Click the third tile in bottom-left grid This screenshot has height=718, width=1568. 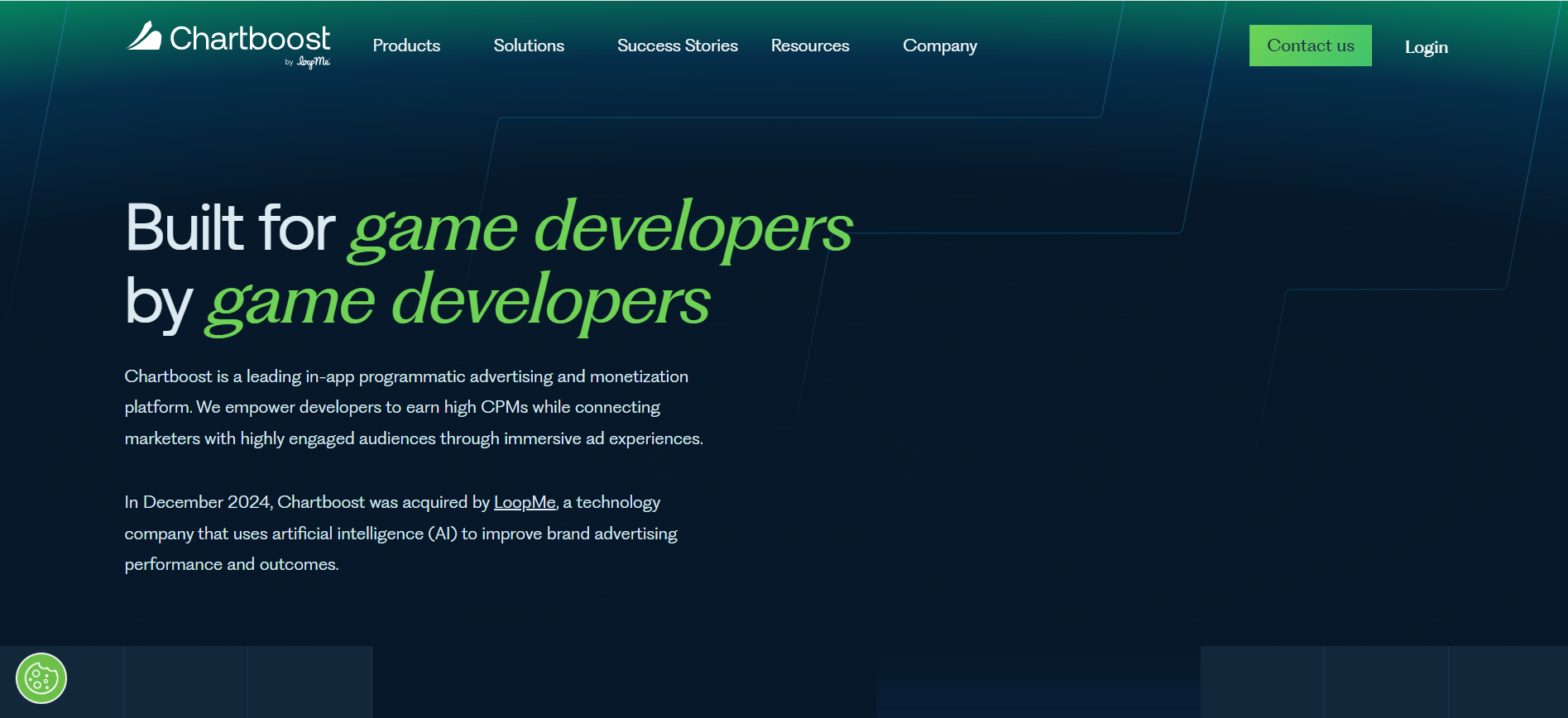[309, 682]
